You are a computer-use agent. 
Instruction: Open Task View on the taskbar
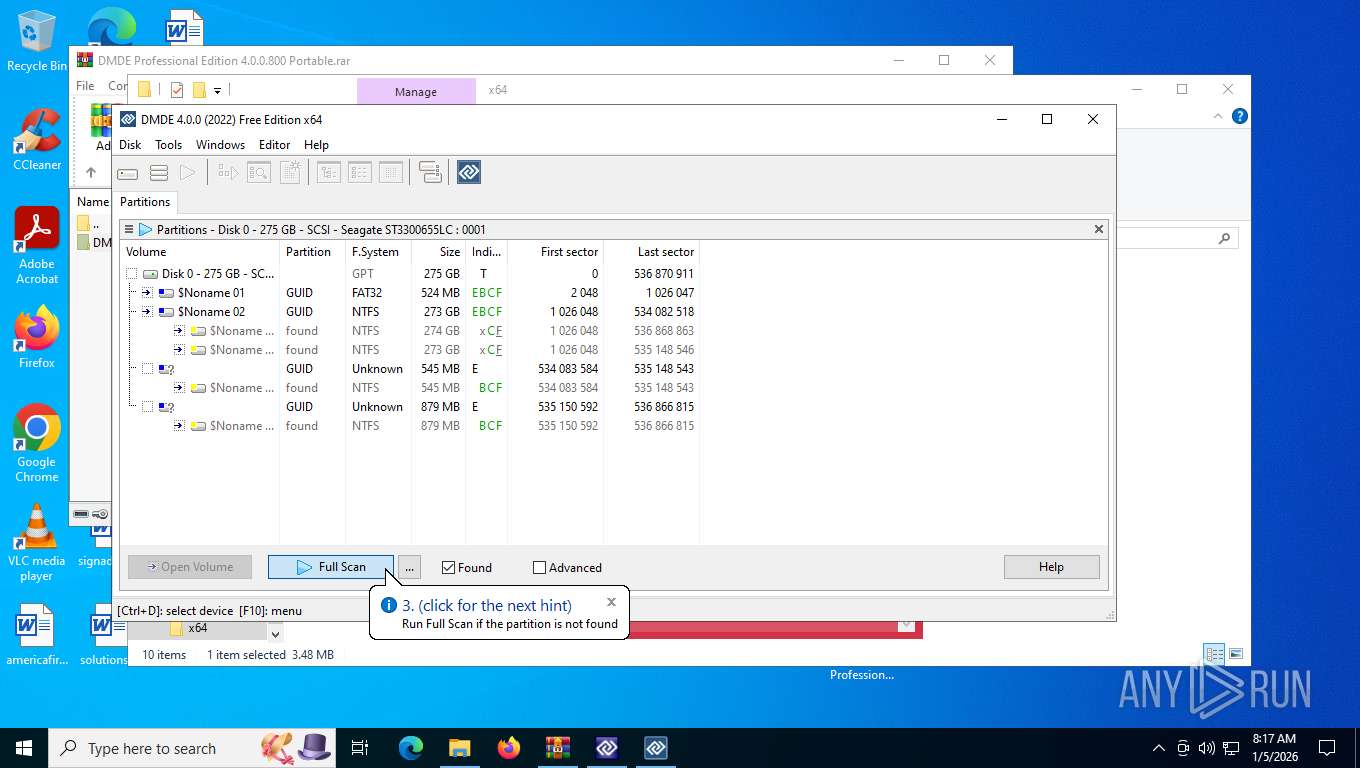click(x=360, y=748)
